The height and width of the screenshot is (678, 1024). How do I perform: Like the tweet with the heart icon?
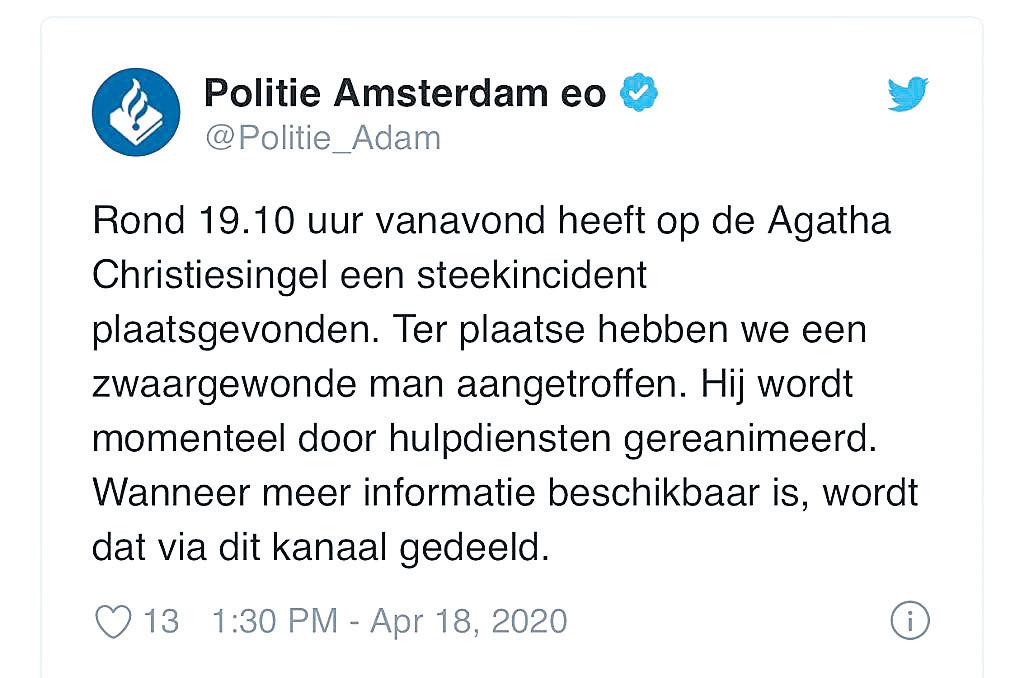point(114,621)
